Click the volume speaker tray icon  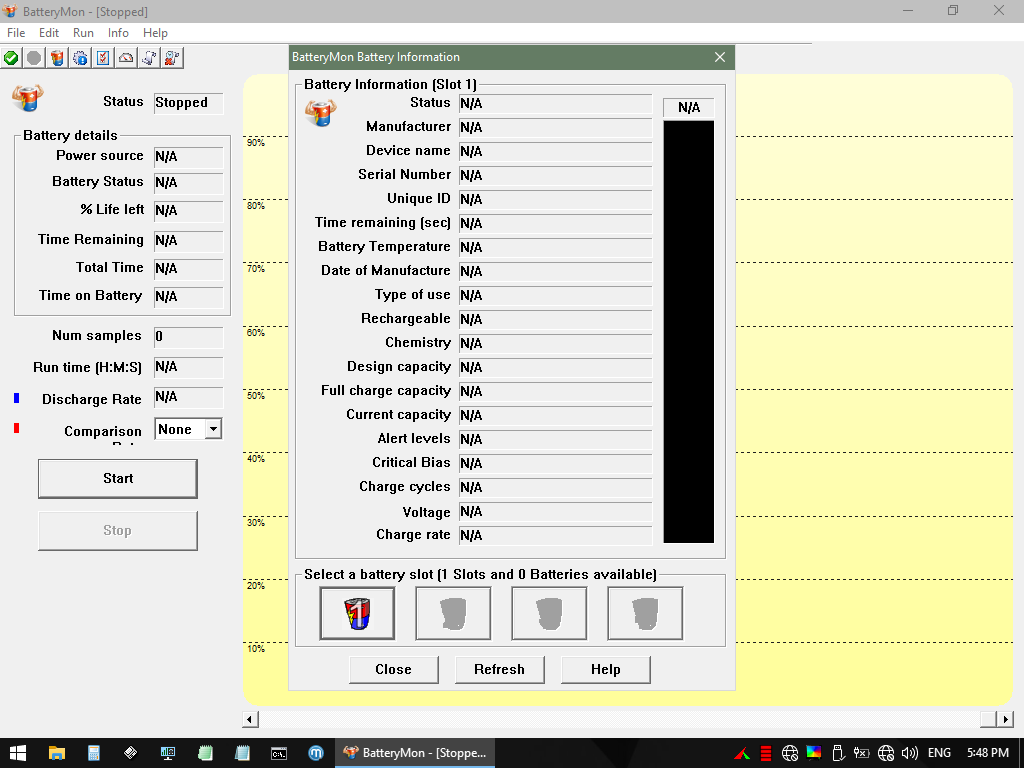tap(910, 753)
